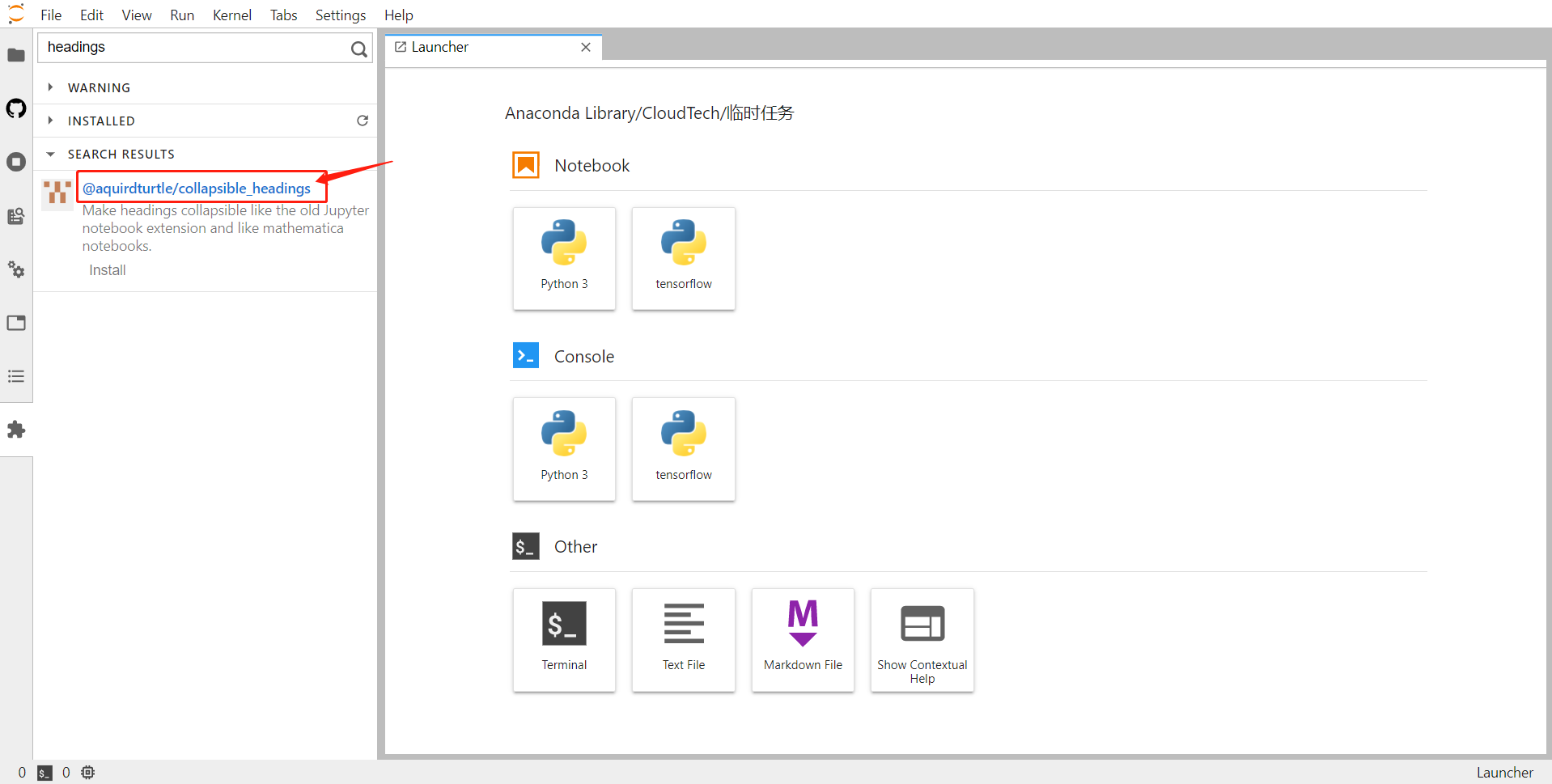The image size is (1552, 784).
Task: Open the Help menu
Action: [x=398, y=15]
